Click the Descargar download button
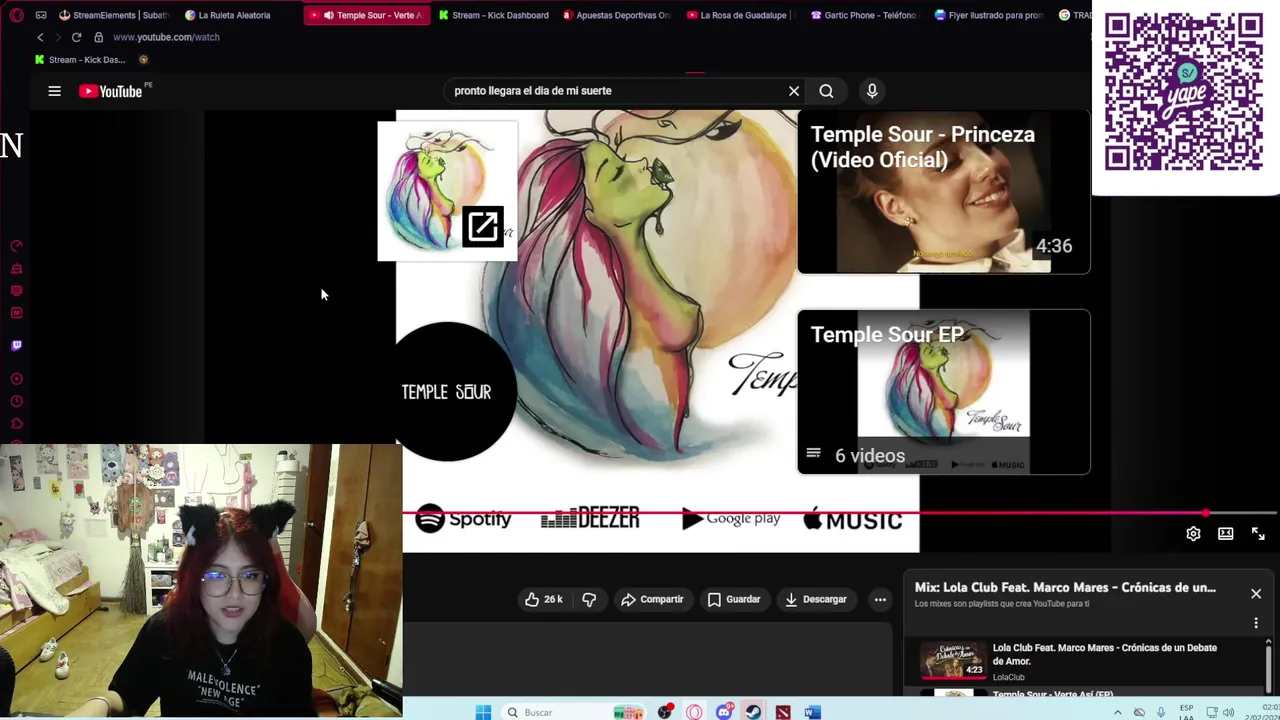This screenshot has width=1280, height=720. 816,599
